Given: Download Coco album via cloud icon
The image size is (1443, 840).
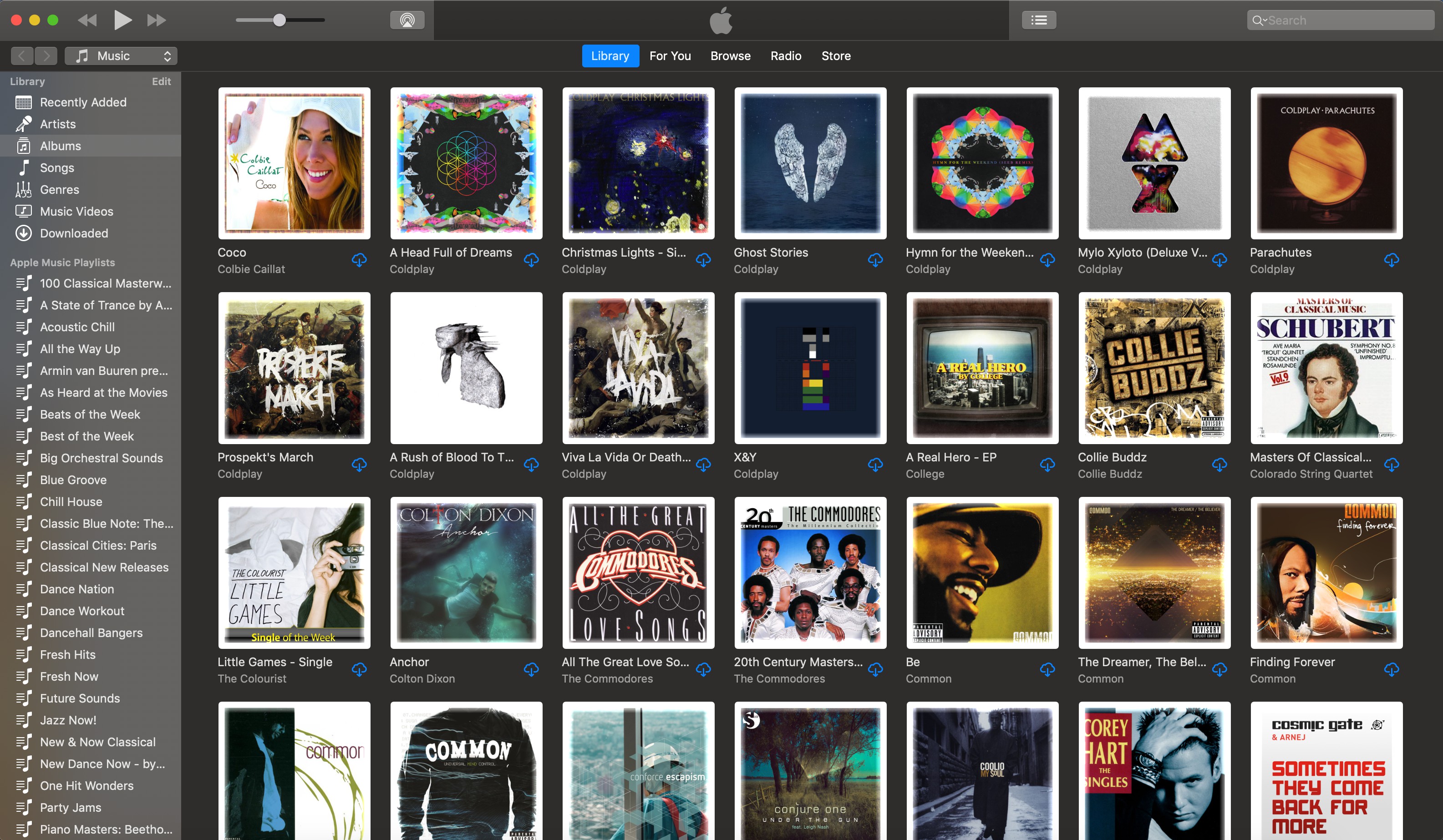Looking at the screenshot, I should [359, 260].
